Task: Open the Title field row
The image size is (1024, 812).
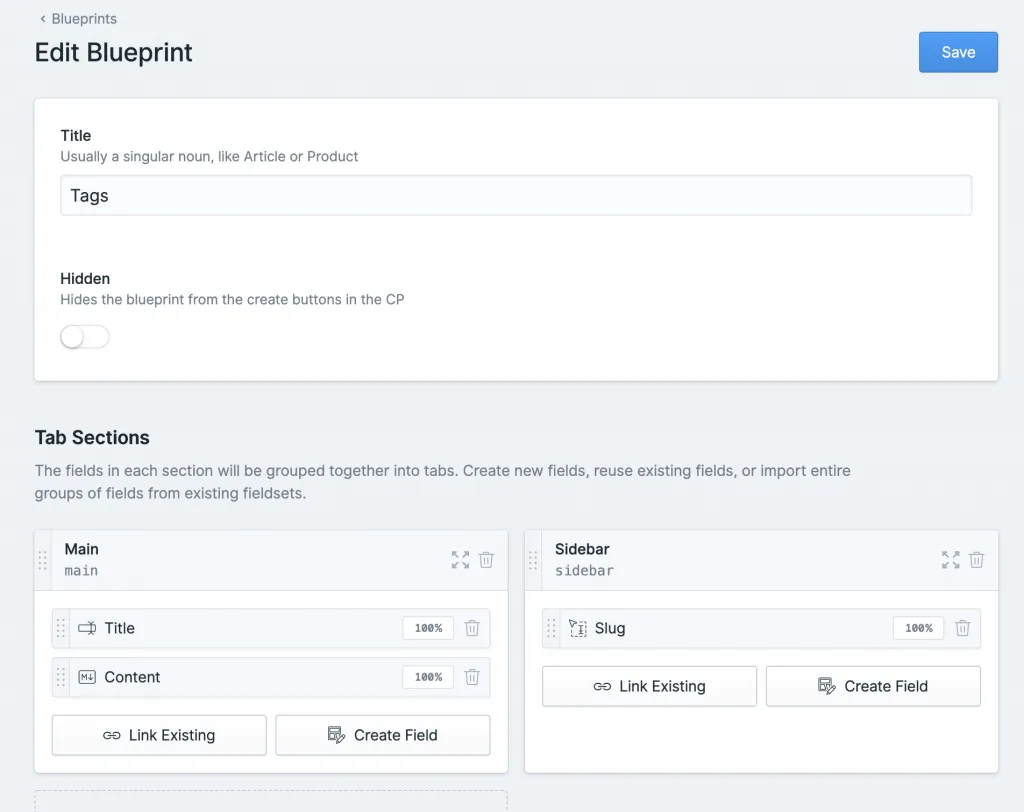Action: point(271,628)
